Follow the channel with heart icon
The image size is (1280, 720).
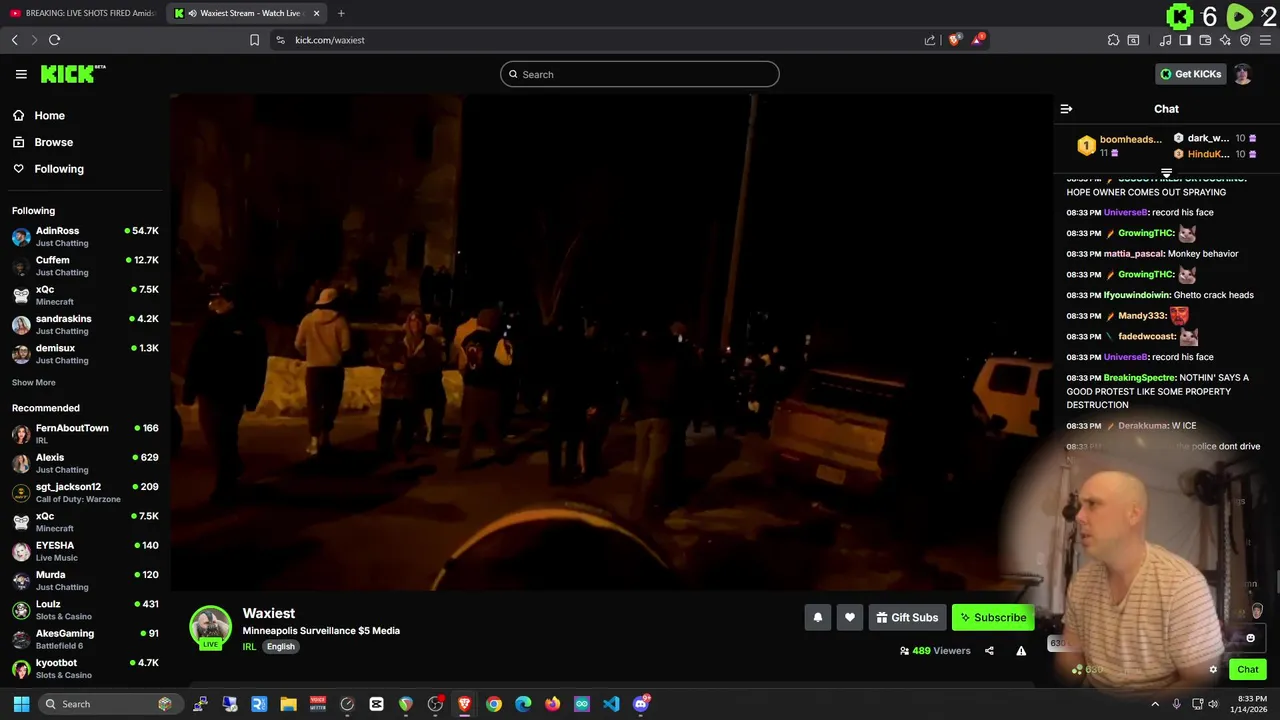point(850,618)
